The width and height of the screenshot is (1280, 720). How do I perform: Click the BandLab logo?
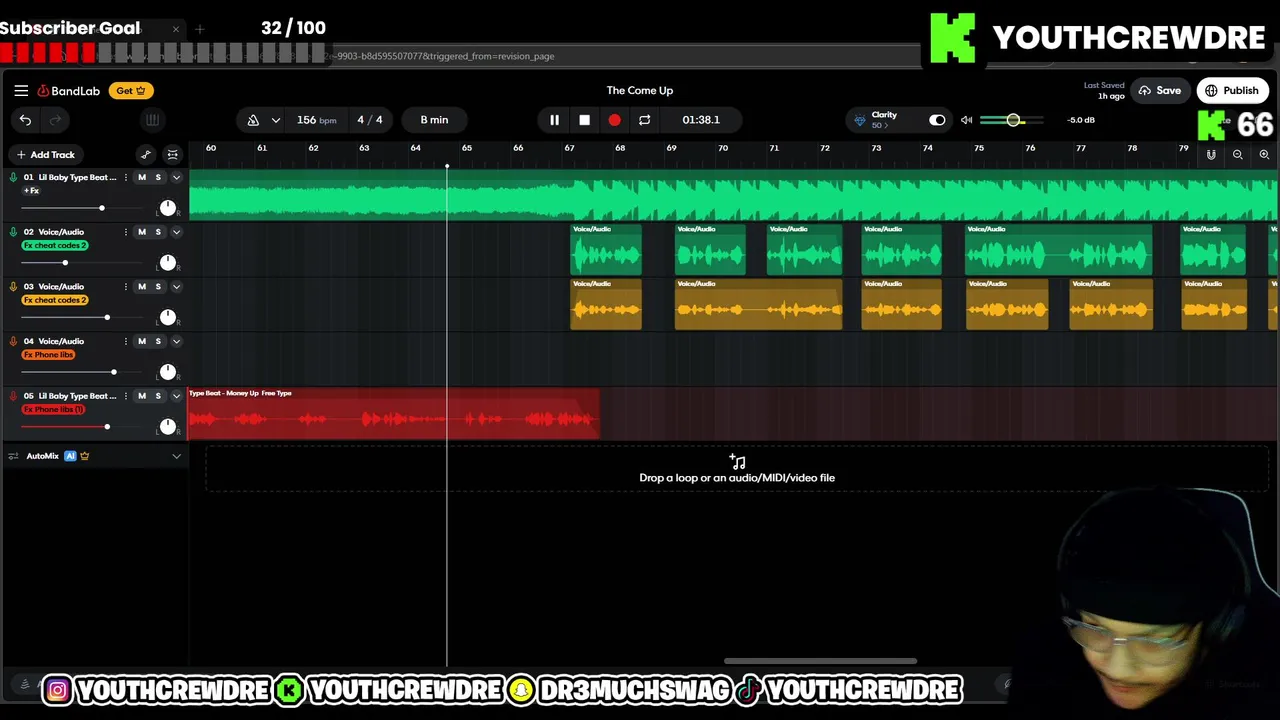pyautogui.click(x=69, y=91)
